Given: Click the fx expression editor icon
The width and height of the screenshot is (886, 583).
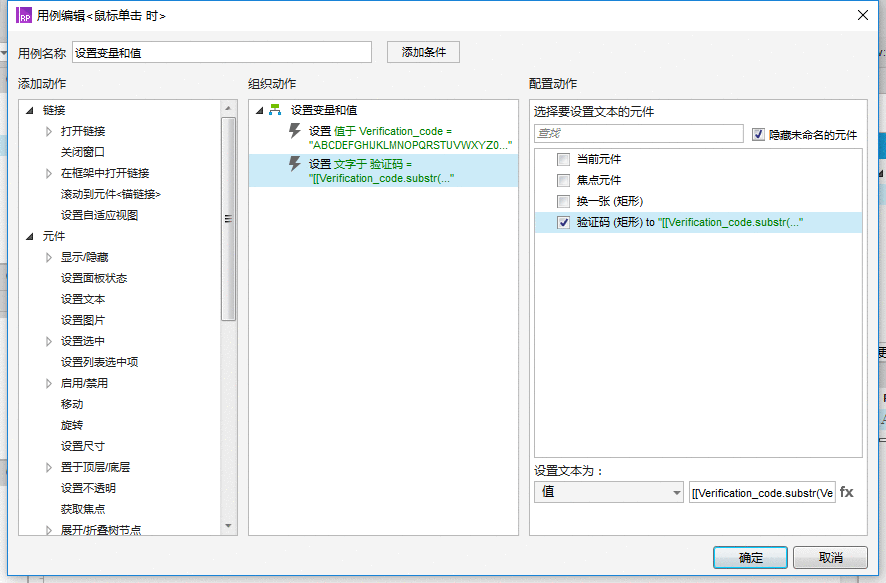Looking at the screenshot, I should pos(846,492).
